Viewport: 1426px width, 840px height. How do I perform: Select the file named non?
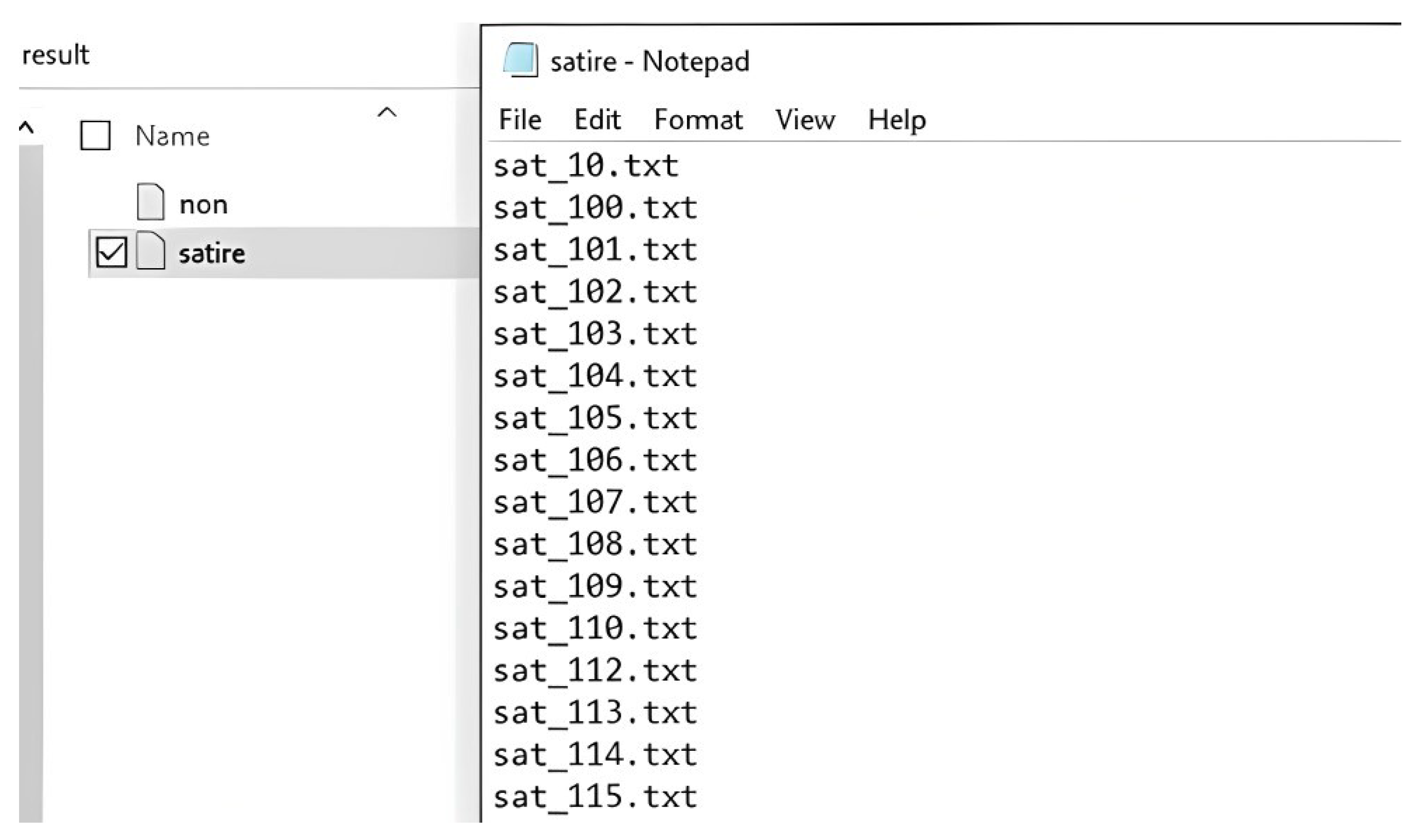tap(203, 204)
